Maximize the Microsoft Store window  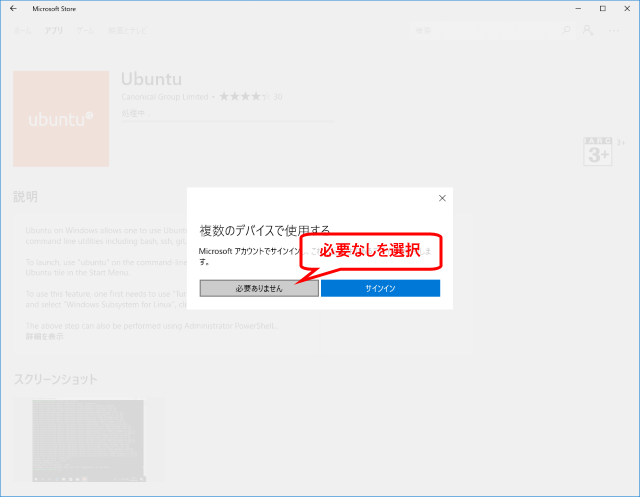coord(602,9)
